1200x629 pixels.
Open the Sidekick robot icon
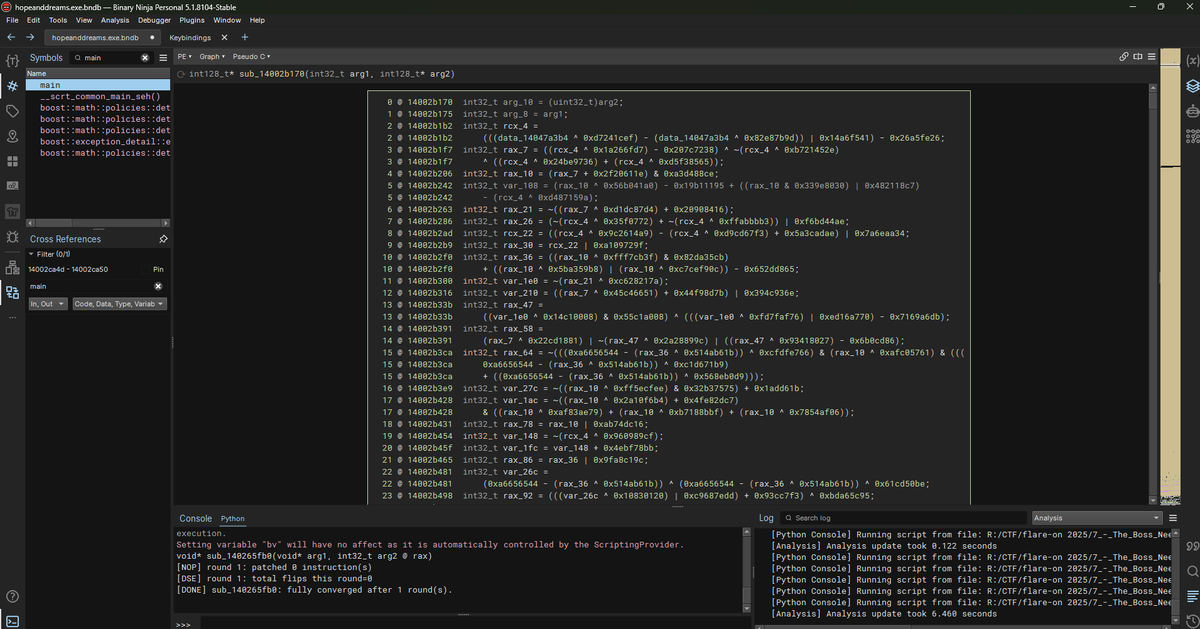coord(1192,112)
